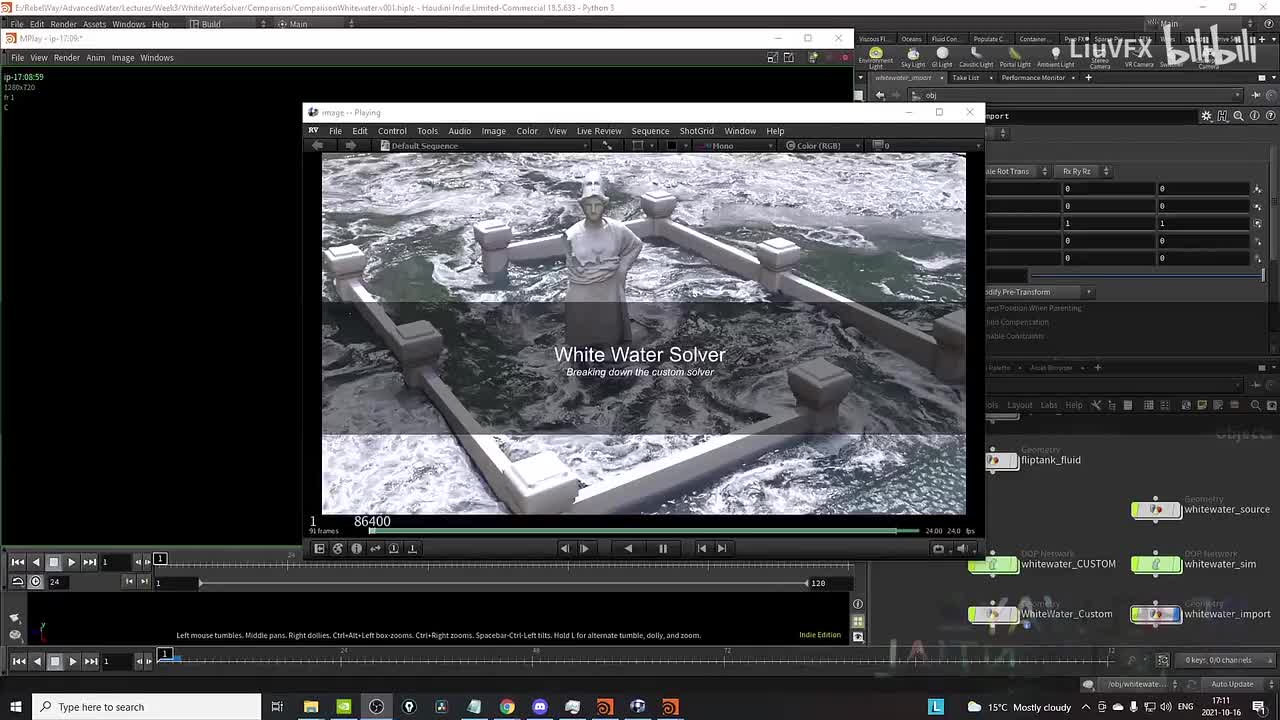Click the MPlay frame range slider
1280x720 pixels.
click(503, 583)
